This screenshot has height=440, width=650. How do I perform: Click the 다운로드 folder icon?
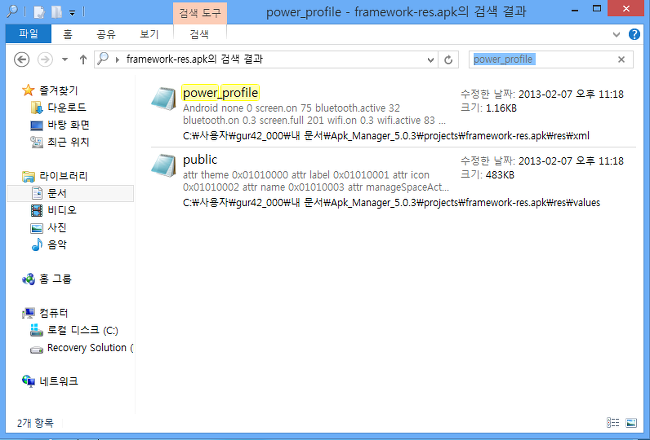(36, 107)
